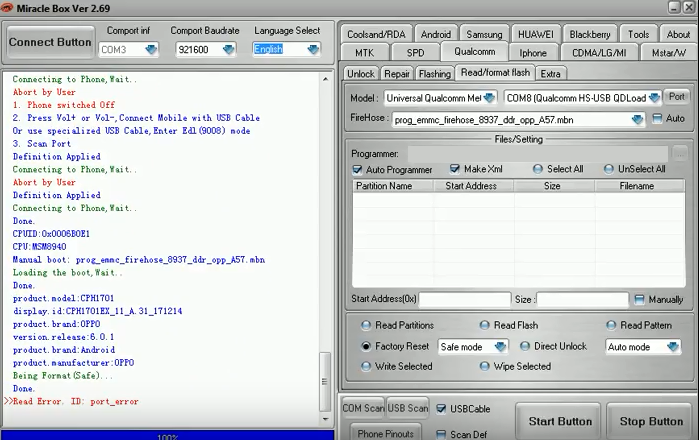
Task: Click the Programmer browse button
Action: (680, 154)
